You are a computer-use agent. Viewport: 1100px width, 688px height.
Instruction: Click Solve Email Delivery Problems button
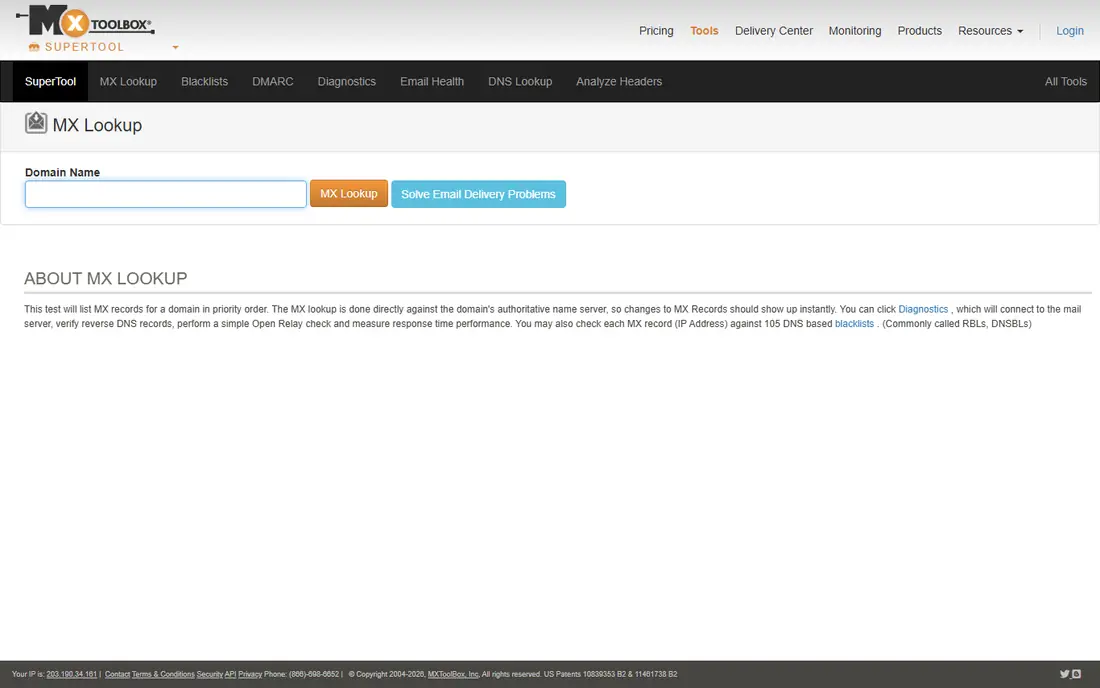click(x=478, y=194)
